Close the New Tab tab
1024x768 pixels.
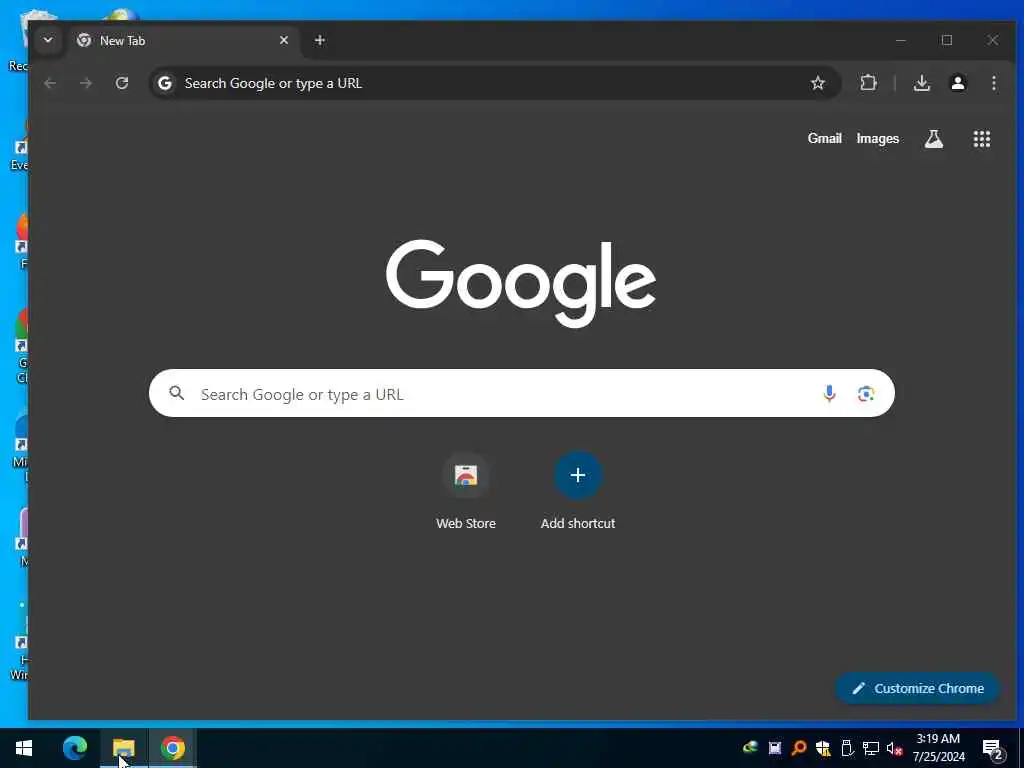(x=283, y=40)
